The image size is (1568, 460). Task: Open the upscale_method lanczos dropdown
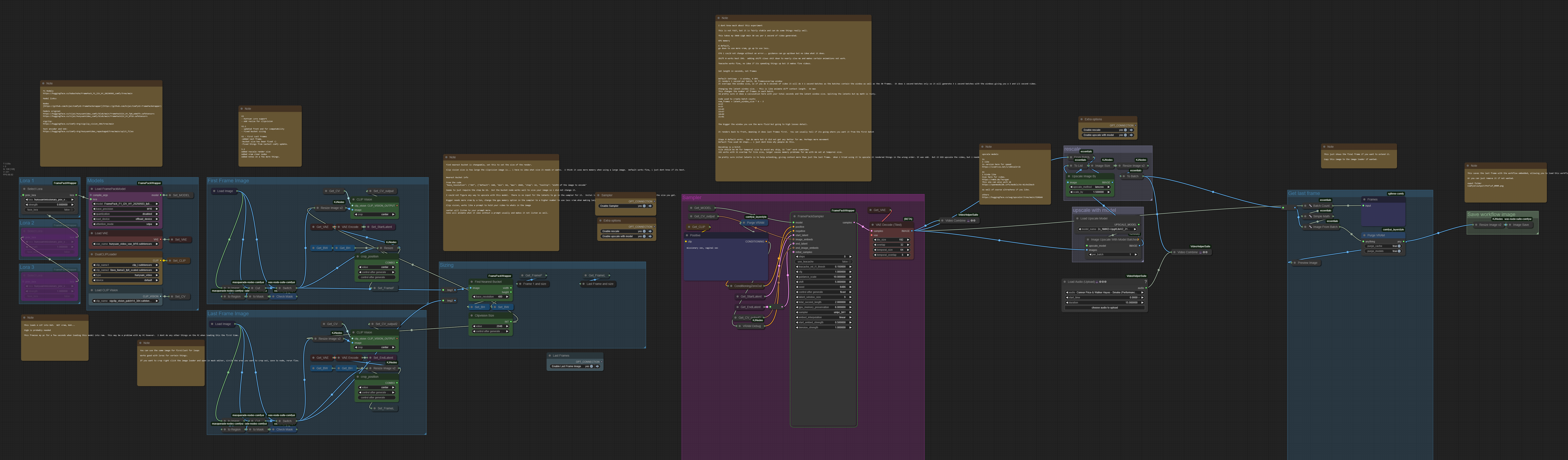1090,187
